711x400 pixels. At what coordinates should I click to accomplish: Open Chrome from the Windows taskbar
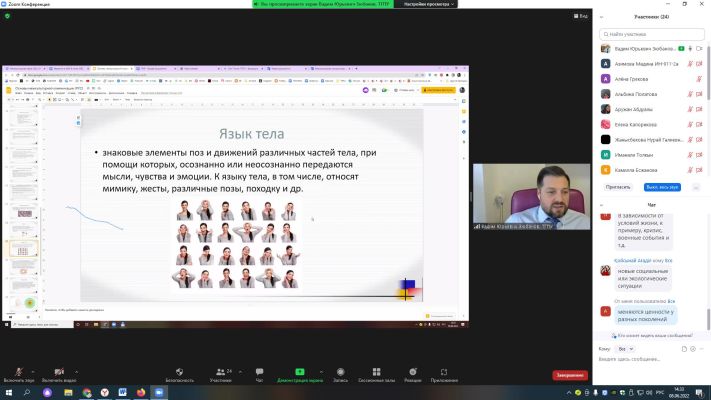click(x=87, y=392)
